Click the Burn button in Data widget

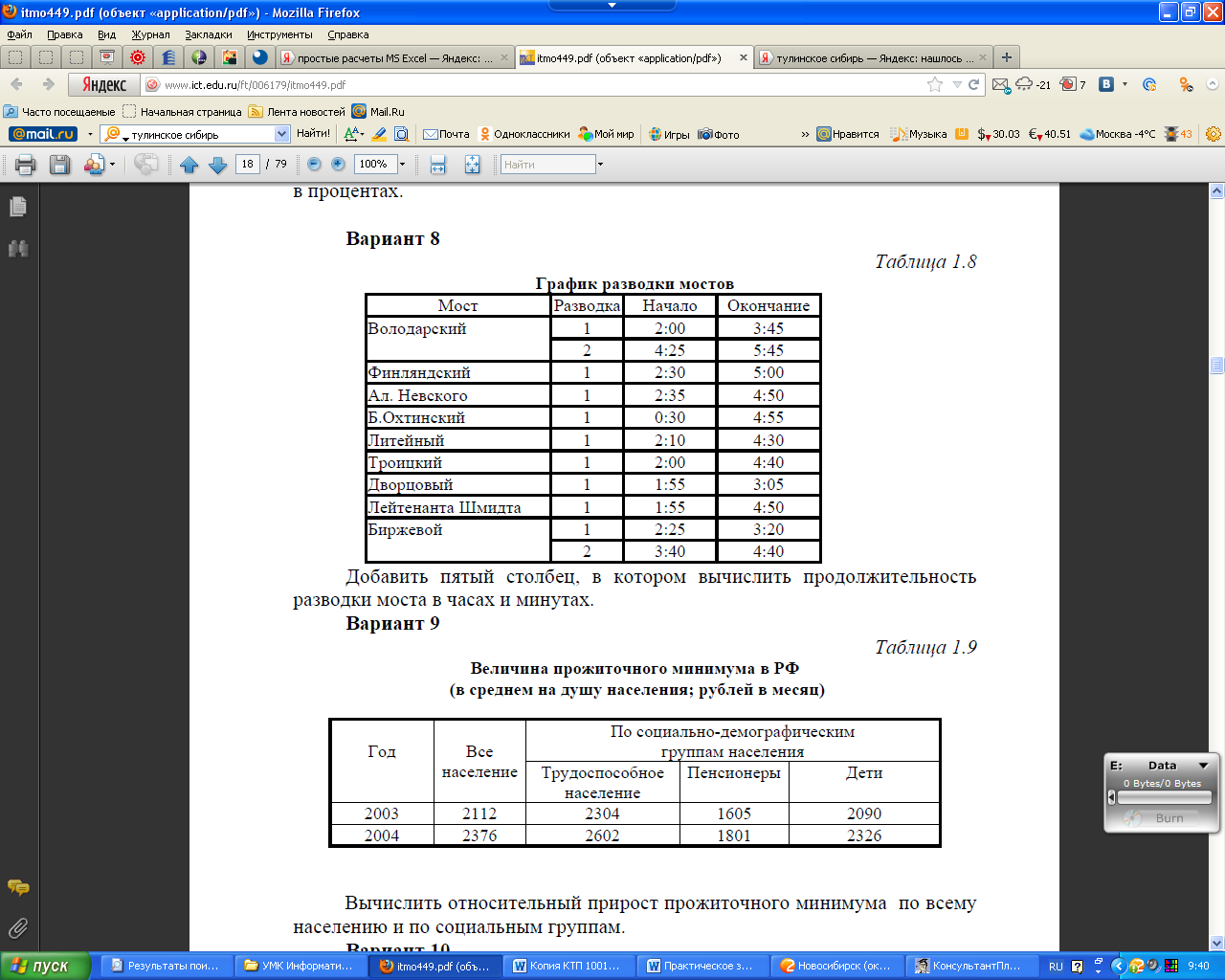click(x=1162, y=818)
